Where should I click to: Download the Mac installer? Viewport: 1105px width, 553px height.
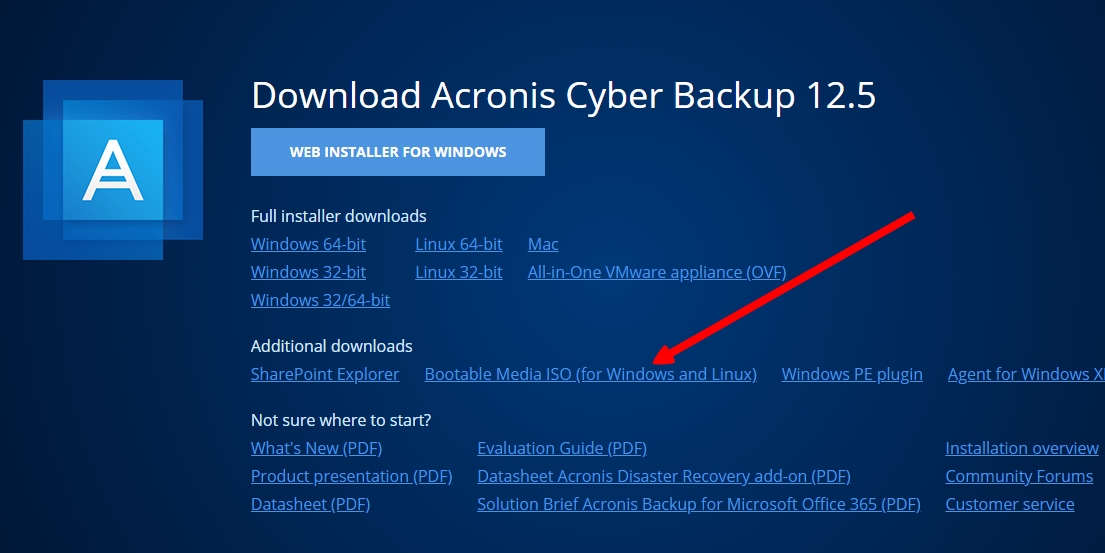coord(543,244)
